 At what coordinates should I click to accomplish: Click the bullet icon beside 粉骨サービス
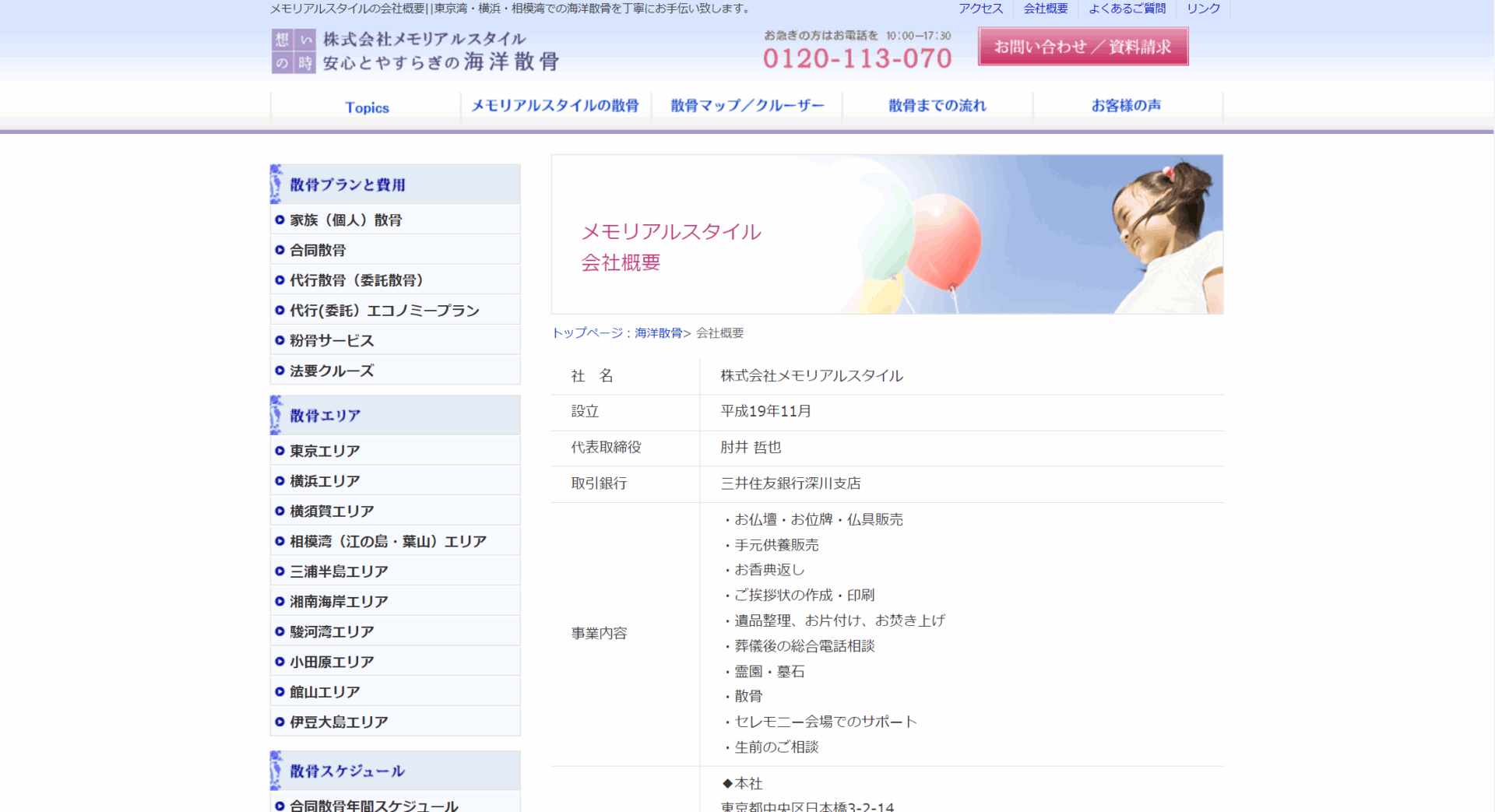point(280,340)
